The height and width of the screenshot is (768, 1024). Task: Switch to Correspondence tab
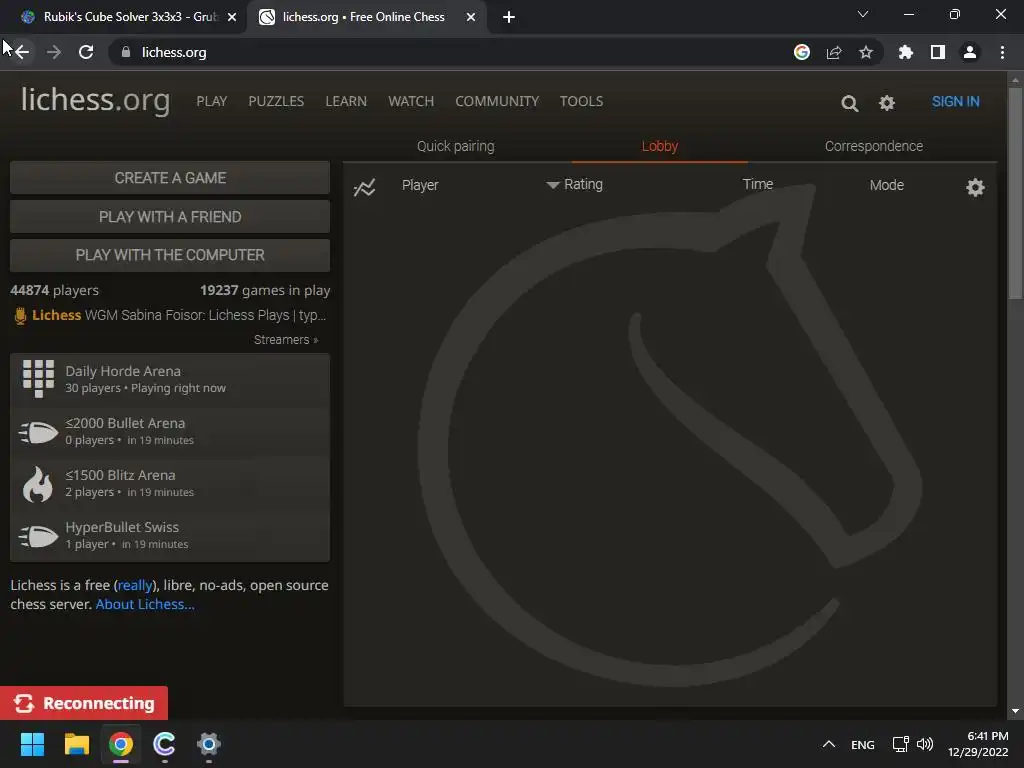(x=874, y=146)
